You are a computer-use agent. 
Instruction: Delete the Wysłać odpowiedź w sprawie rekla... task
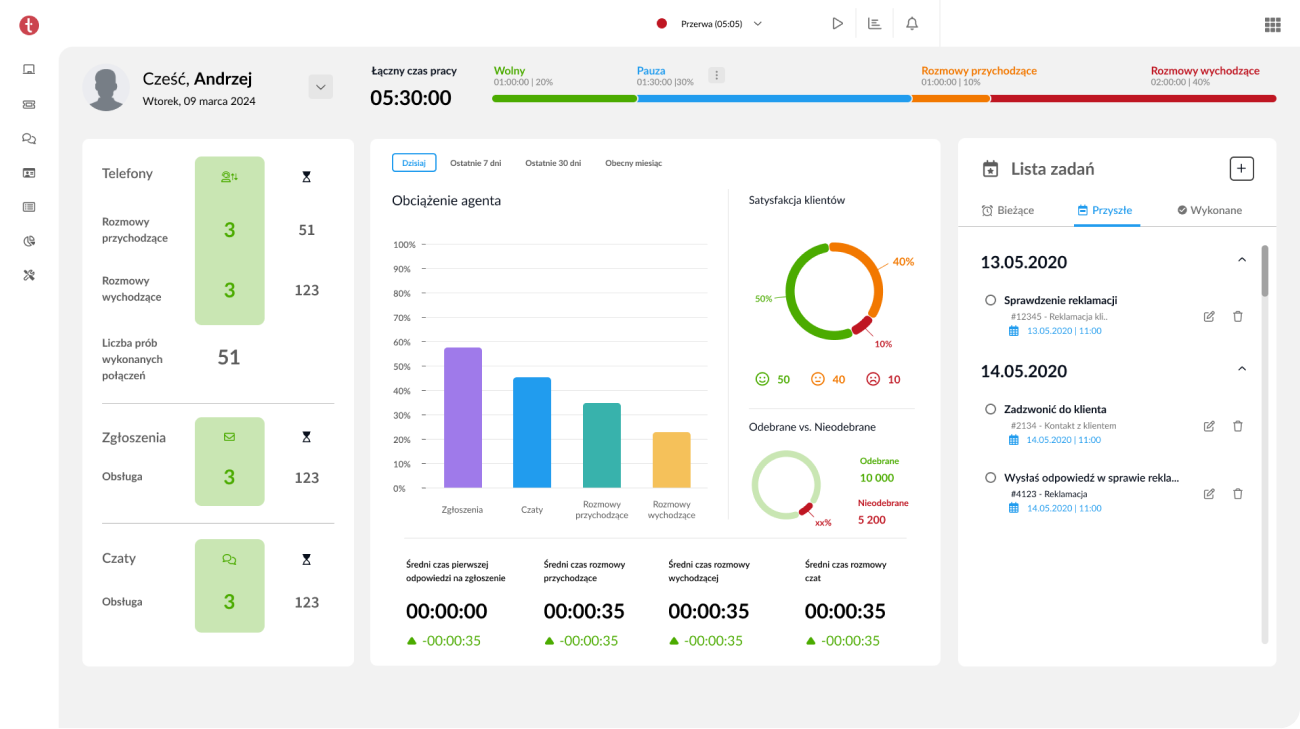(1238, 493)
